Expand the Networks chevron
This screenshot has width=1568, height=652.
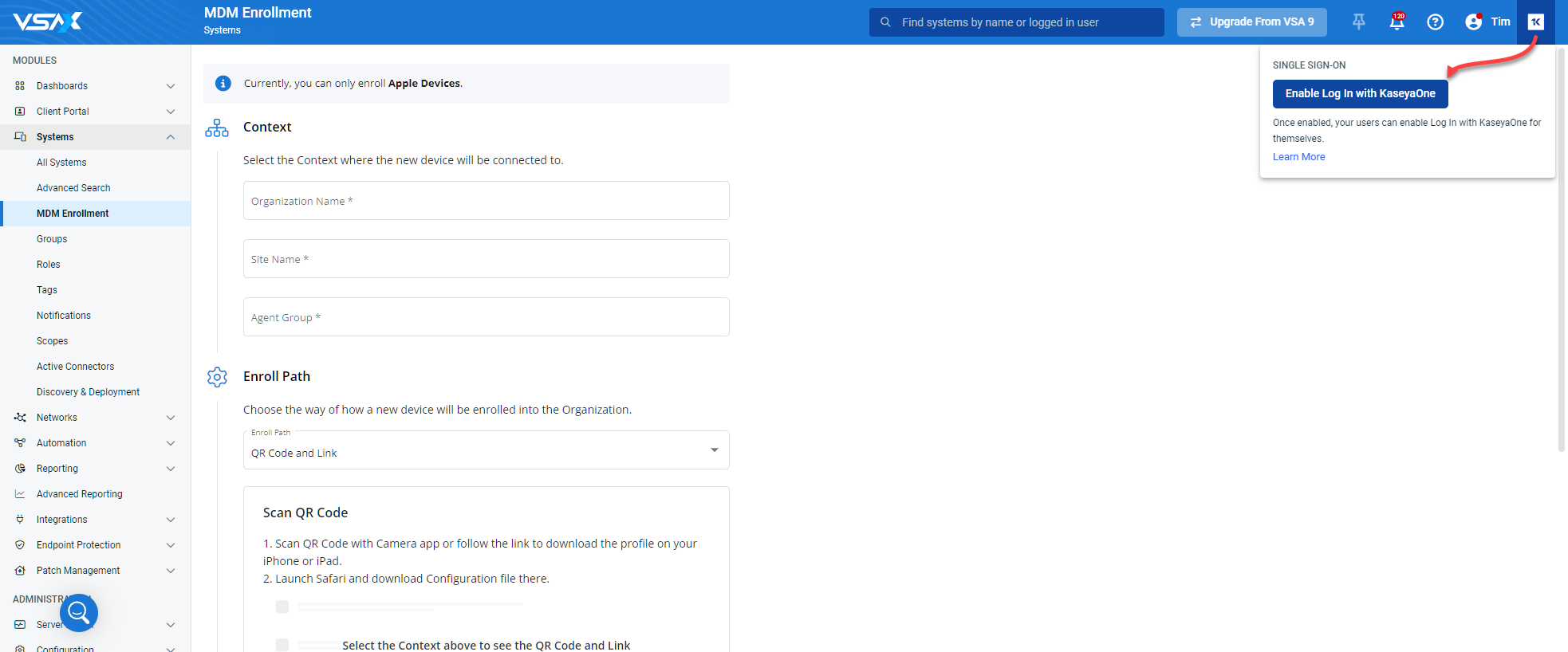click(171, 418)
